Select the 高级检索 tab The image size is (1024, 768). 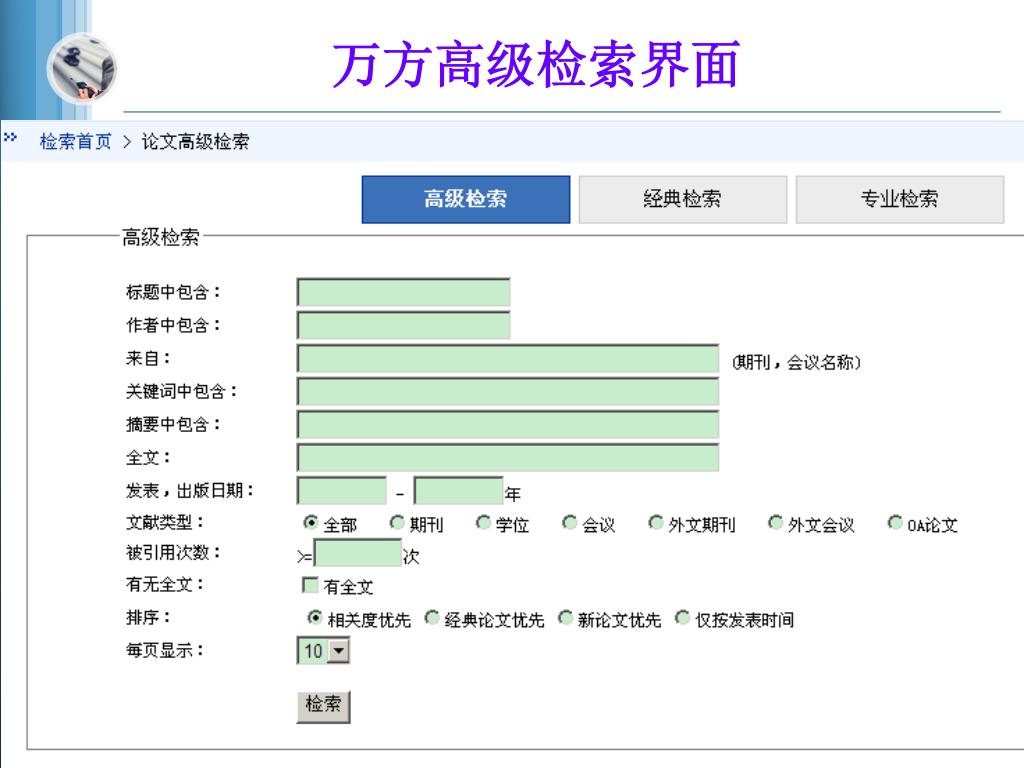[466, 199]
